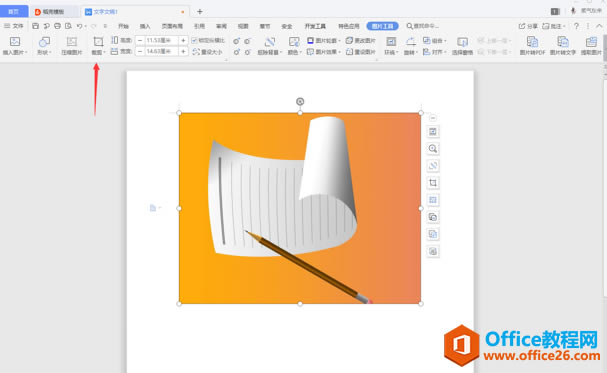
Task: Open the Rotate dropdown menu
Action: coord(410,46)
